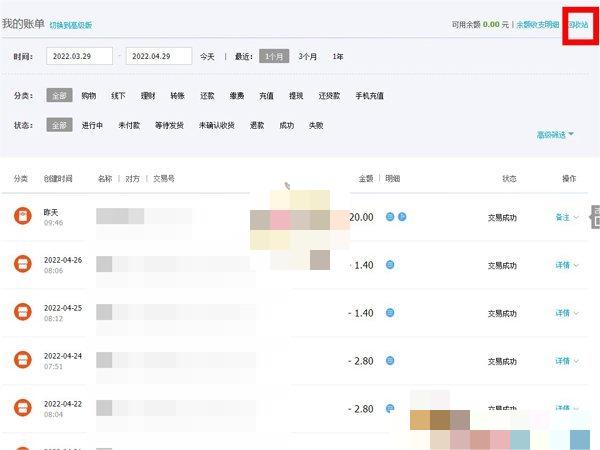Open the 备注 dropdown for yesterday's transaction
The width and height of the screenshot is (600, 450).
click(x=566, y=217)
